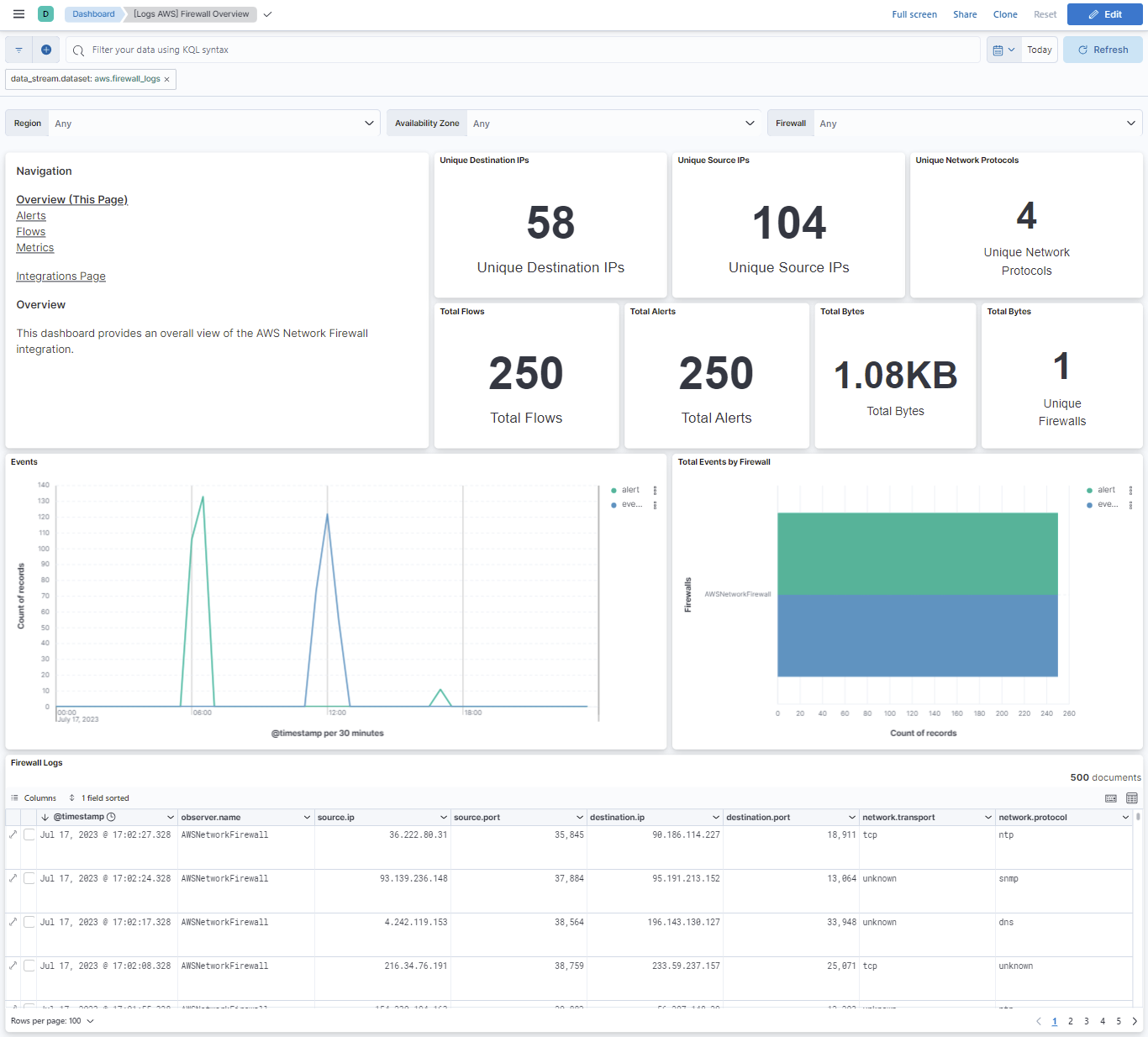Click the Dashboard breadcrumb
The image size is (1148, 1037).
[92, 13]
